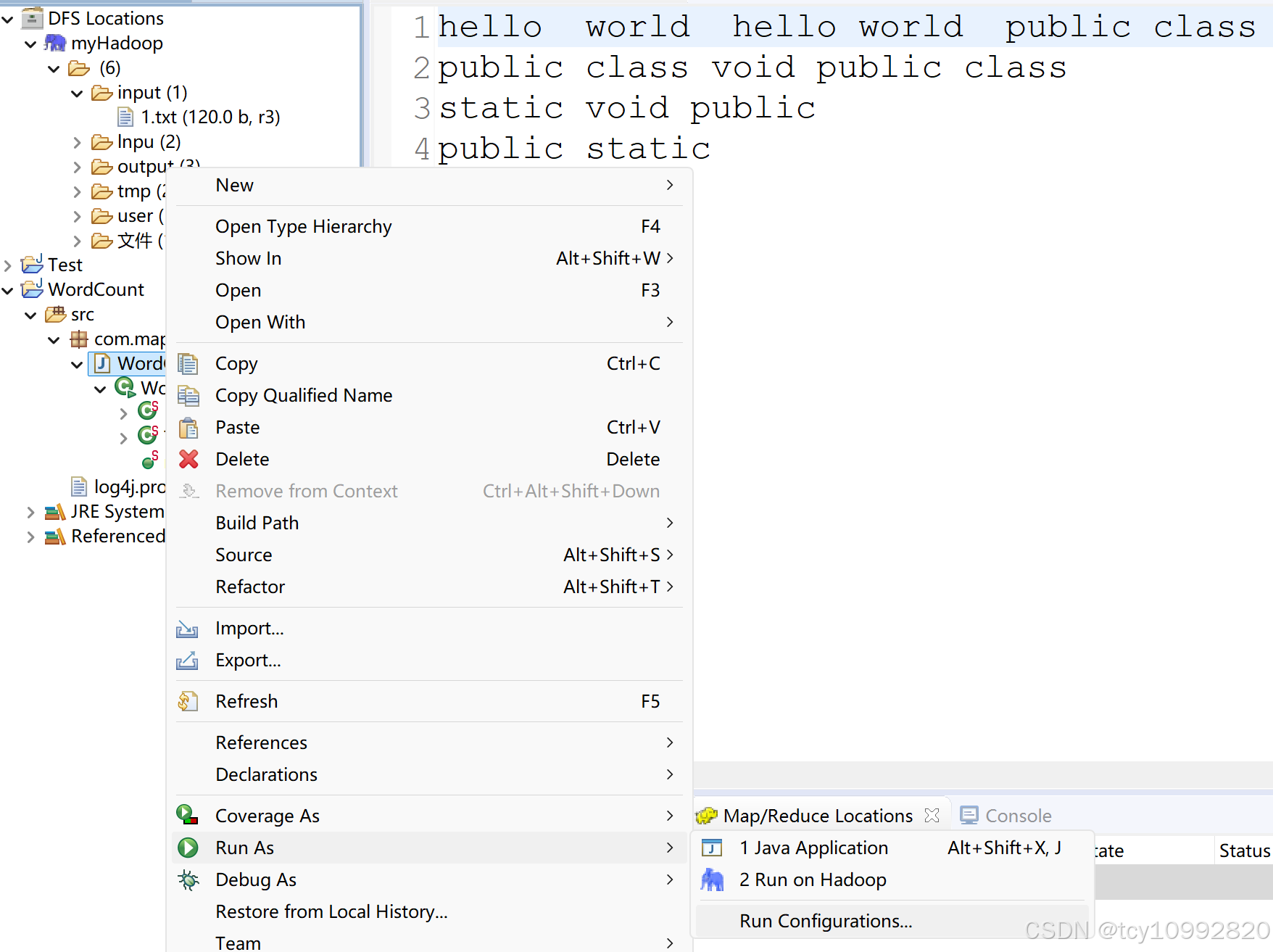Click the Refresh icon in the context menu

(188, 701)
